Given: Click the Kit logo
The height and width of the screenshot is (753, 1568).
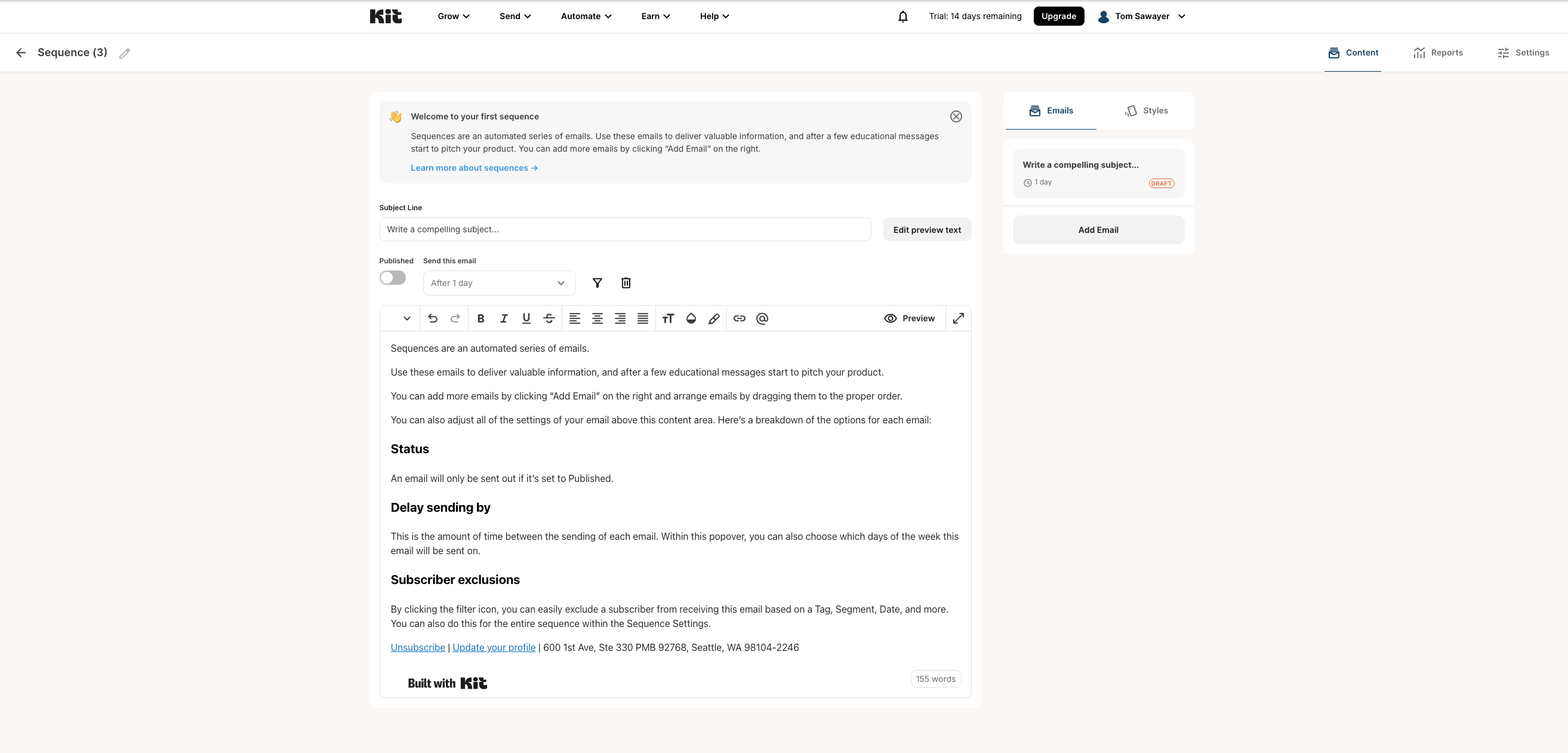Looking at the screenshot, I should pos(386,17).
